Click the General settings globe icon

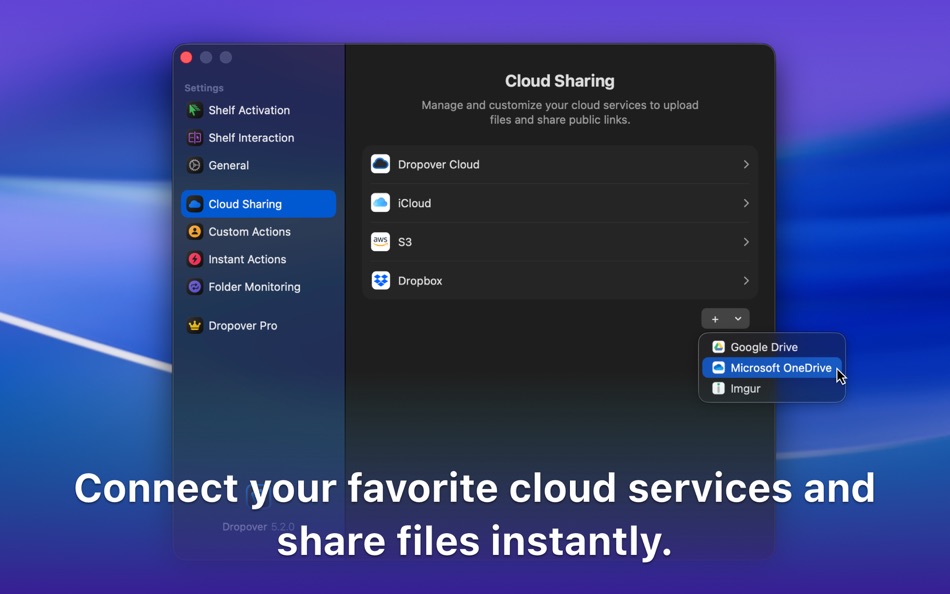(193, 165)
